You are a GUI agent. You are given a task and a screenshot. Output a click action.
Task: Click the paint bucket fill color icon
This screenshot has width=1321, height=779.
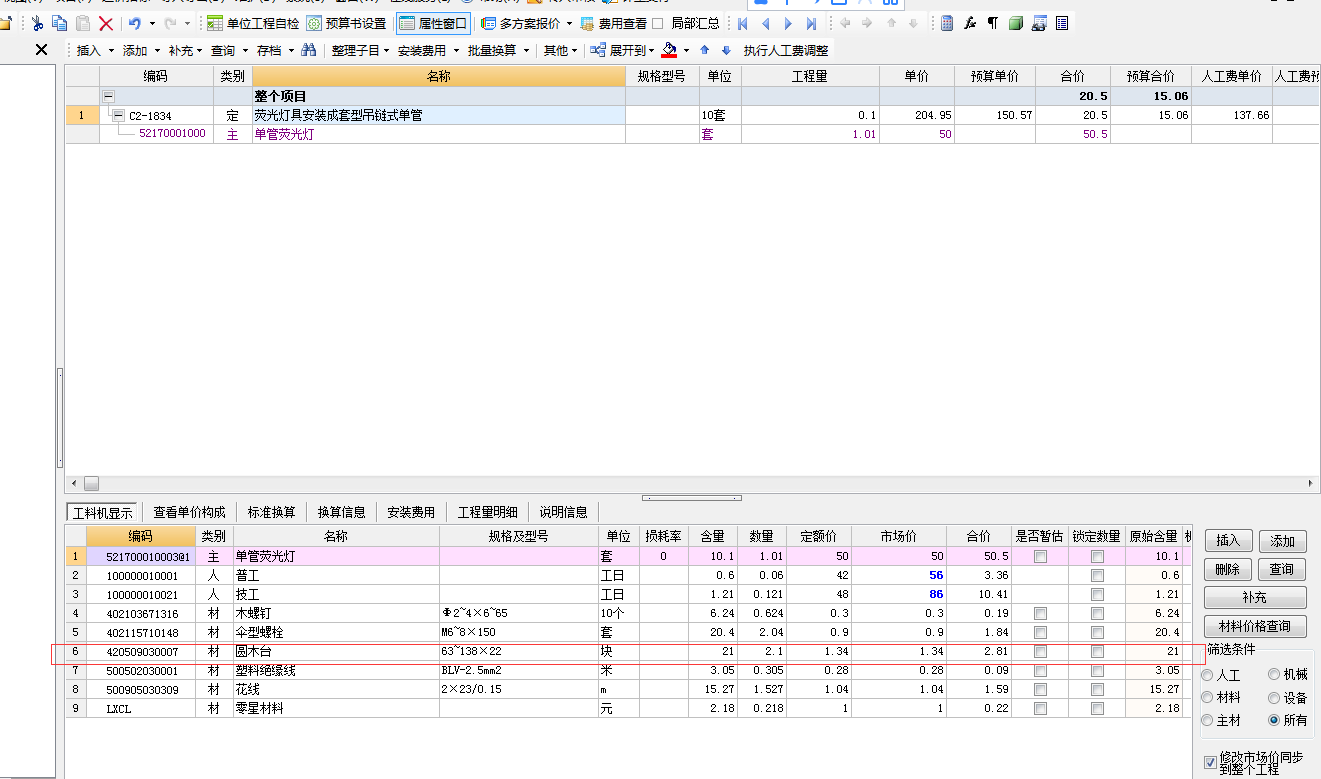(x=670, y=50)
